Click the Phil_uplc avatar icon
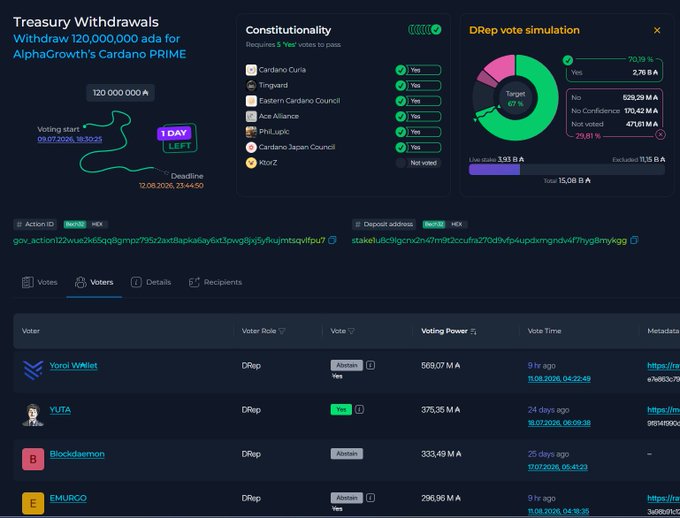Screen dimensions: 680x518 coord(251,132)
